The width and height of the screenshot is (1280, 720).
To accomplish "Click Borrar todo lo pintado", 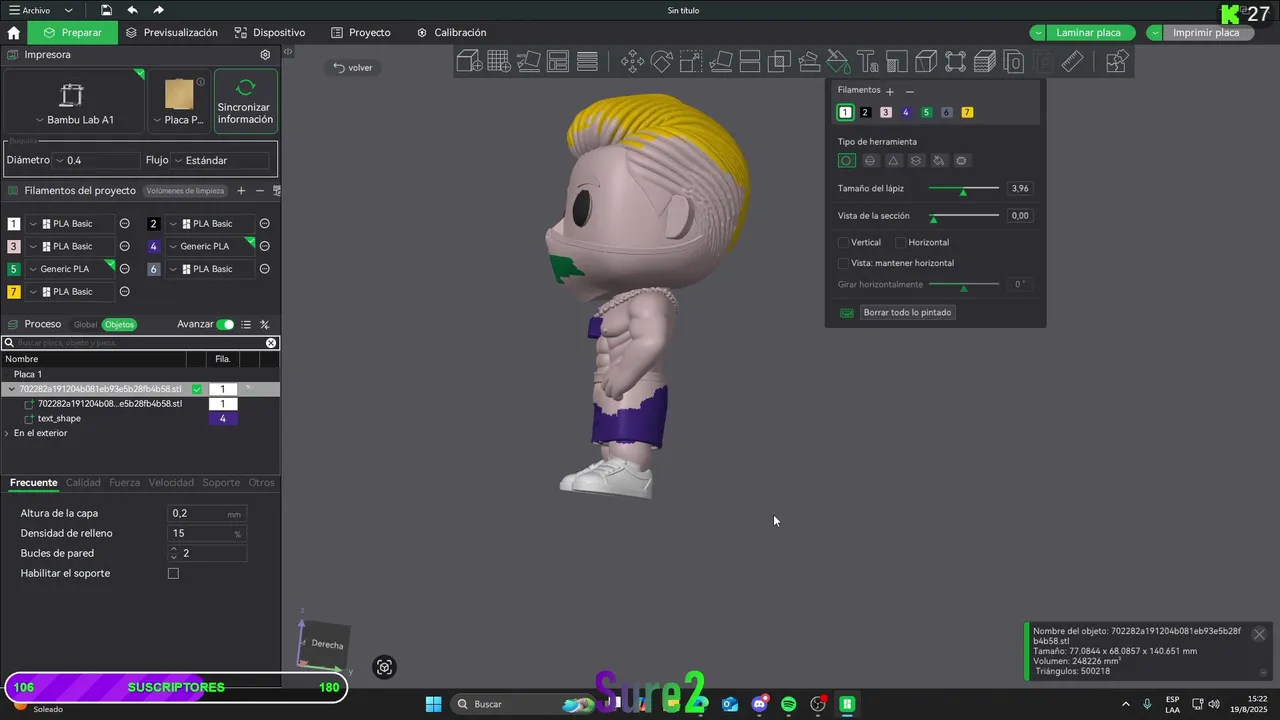I will [x=907, y=313].
